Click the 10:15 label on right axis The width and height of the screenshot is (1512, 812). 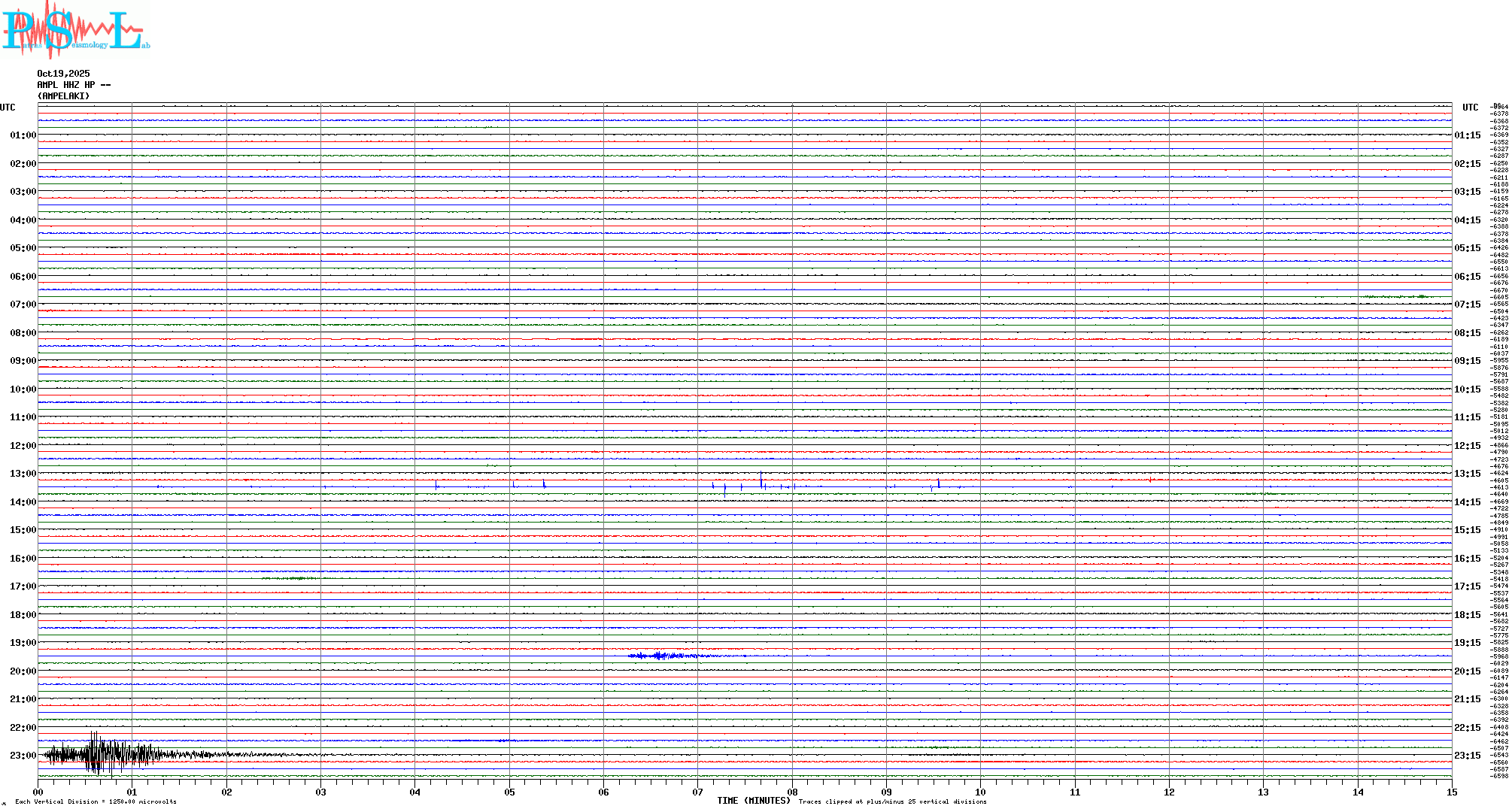point(1467,389)
